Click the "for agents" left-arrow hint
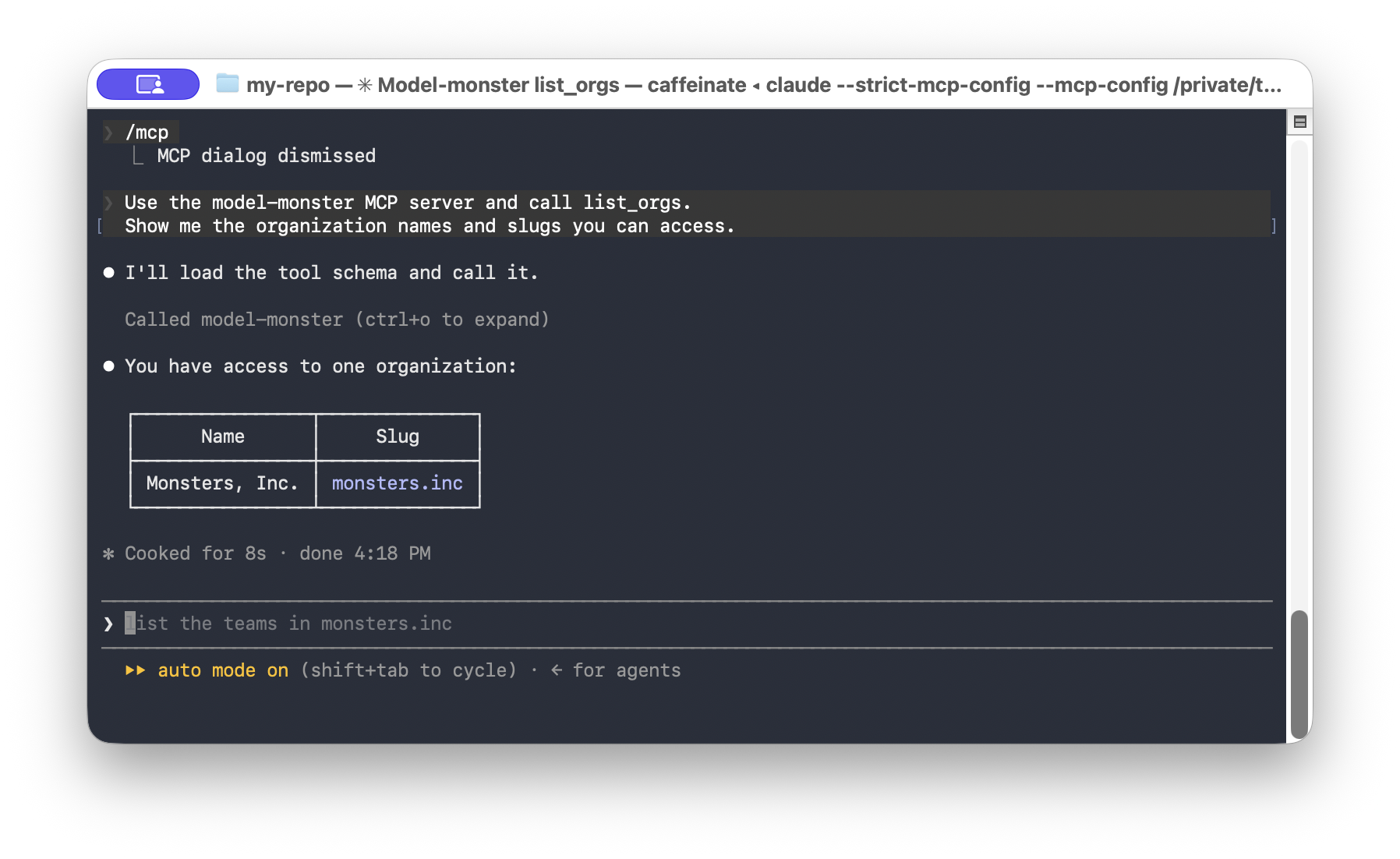1400x859 pixels. [x=616, y=670]
